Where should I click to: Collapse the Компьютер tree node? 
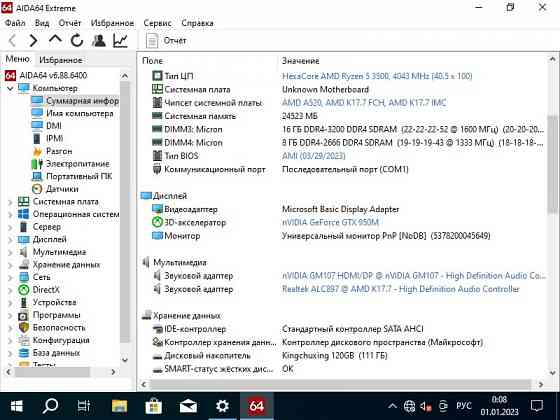[x=10, y=88]
